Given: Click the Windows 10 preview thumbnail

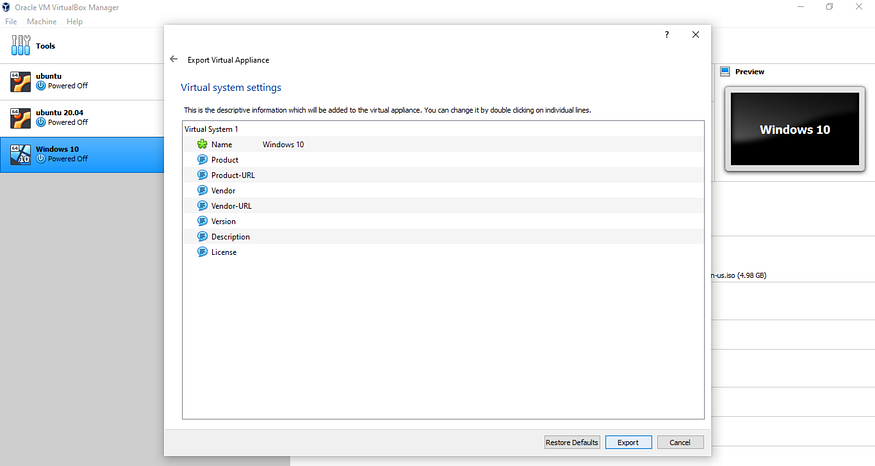Looking at the screenshot, I should tap(795, 129).
